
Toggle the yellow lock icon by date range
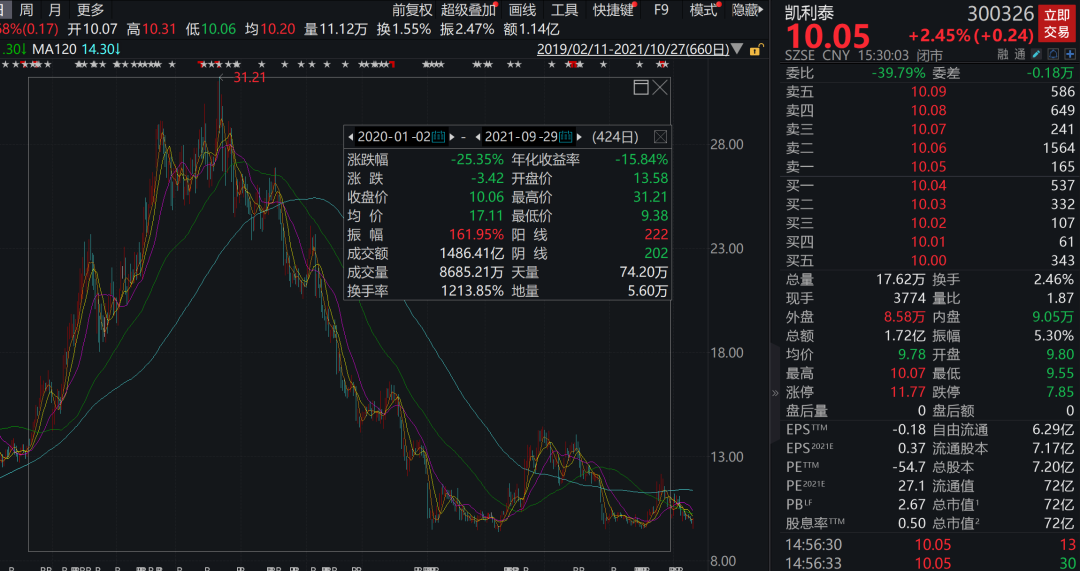[756, 50]
